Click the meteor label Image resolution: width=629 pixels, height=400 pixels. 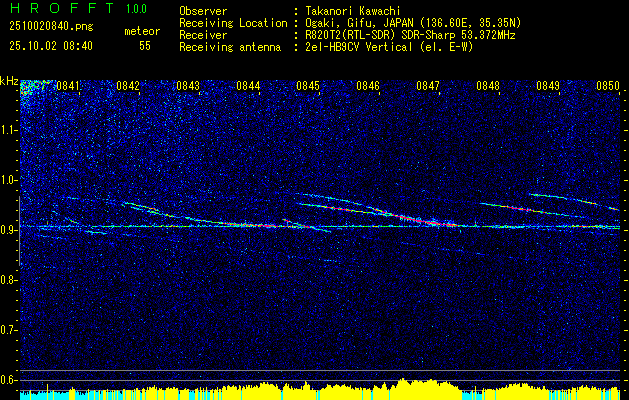142,31
